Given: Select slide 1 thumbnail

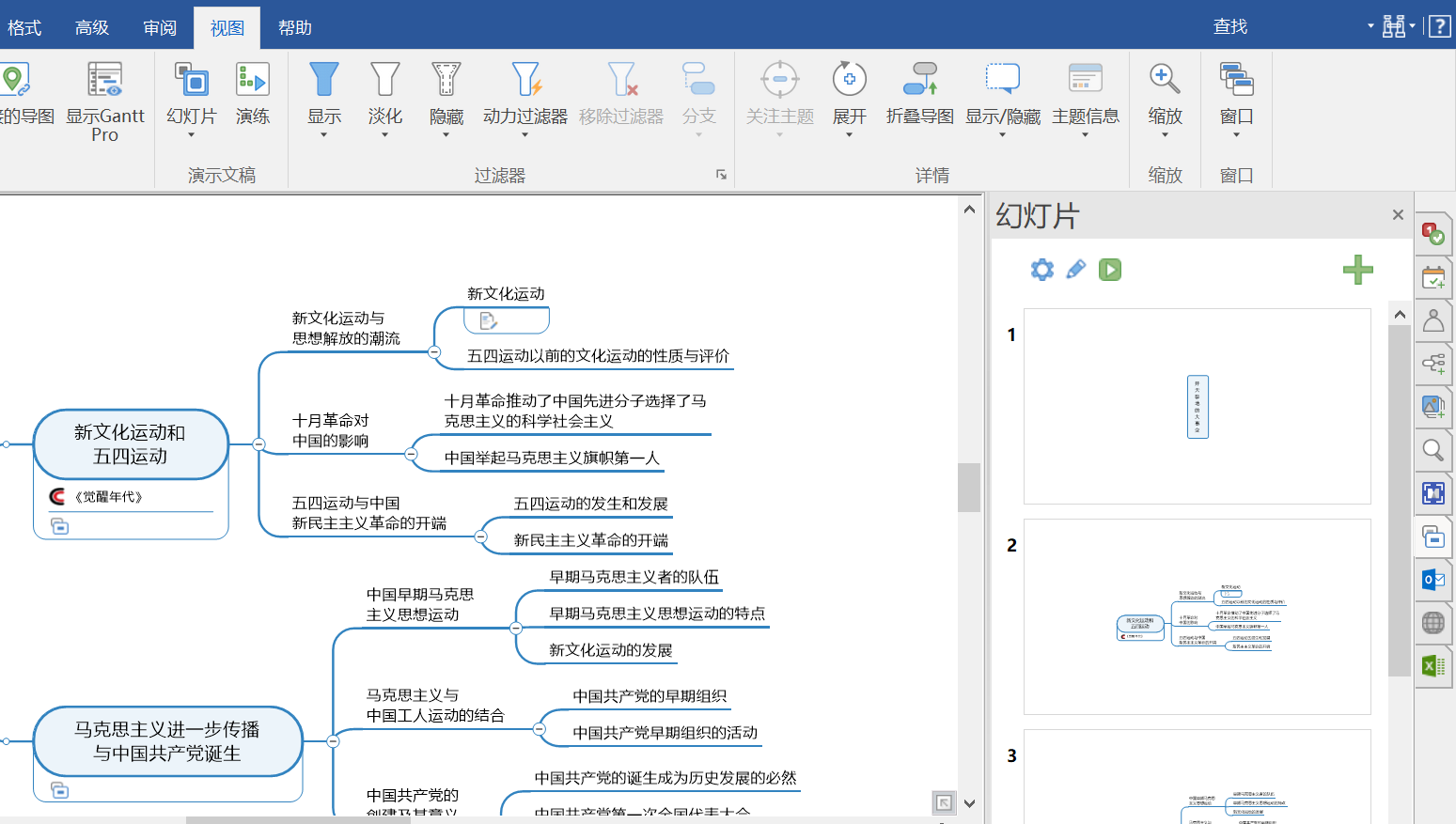Looking at the screenshot, I should tap(1198, 406).
